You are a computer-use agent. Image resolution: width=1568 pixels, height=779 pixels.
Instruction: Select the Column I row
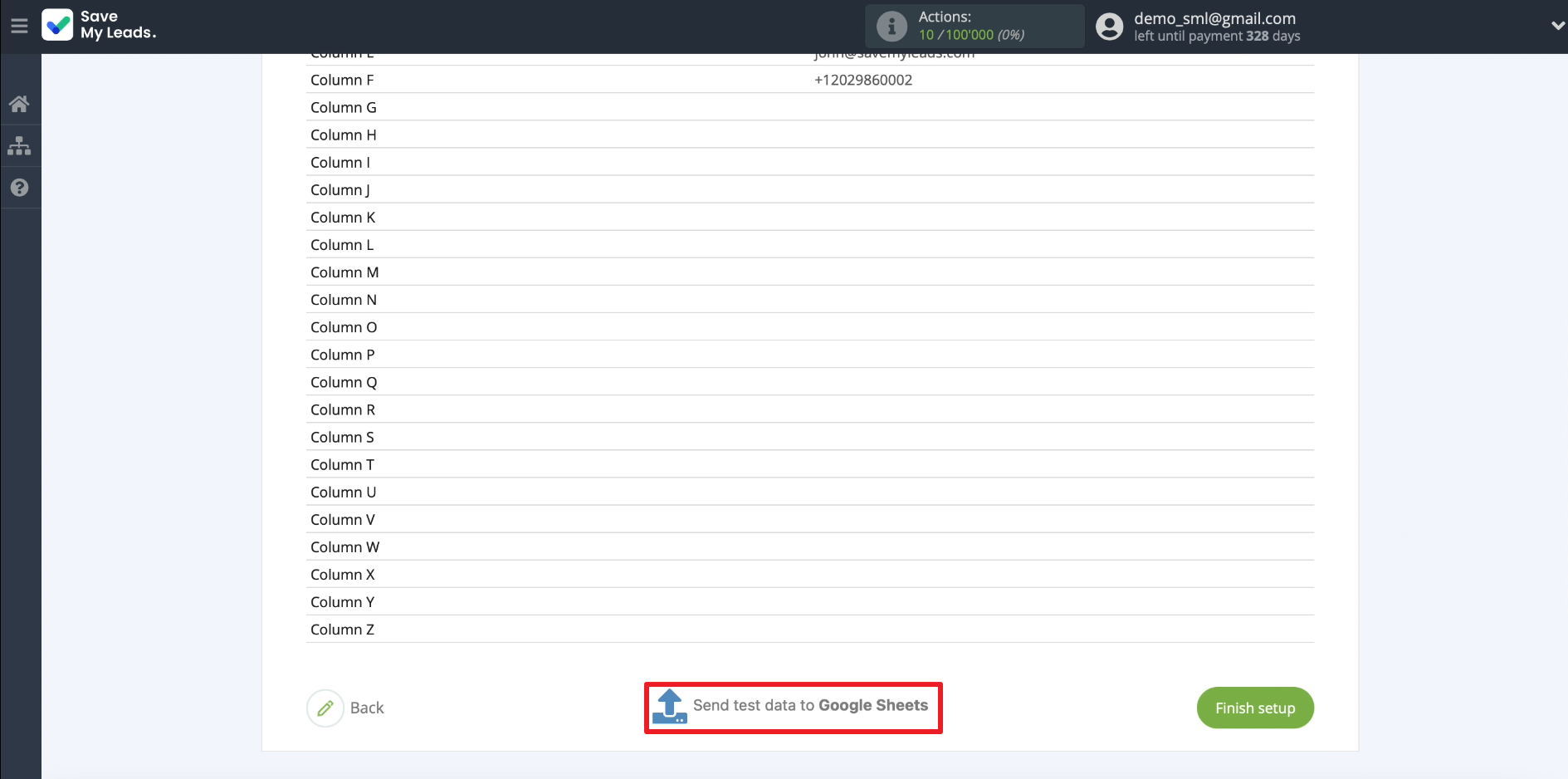click(810, 162)
